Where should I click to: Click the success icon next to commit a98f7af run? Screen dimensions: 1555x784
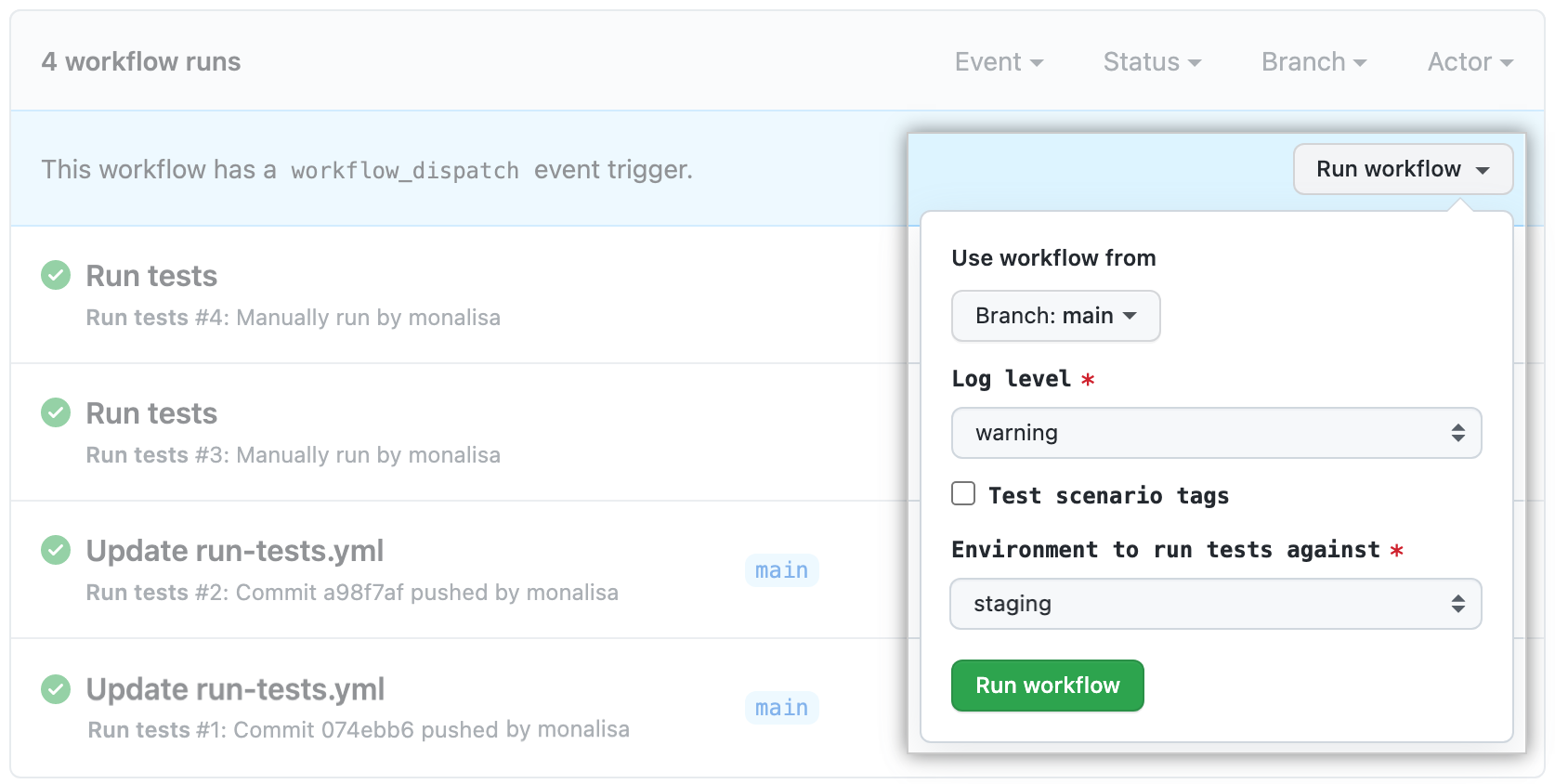coord(56,550)
